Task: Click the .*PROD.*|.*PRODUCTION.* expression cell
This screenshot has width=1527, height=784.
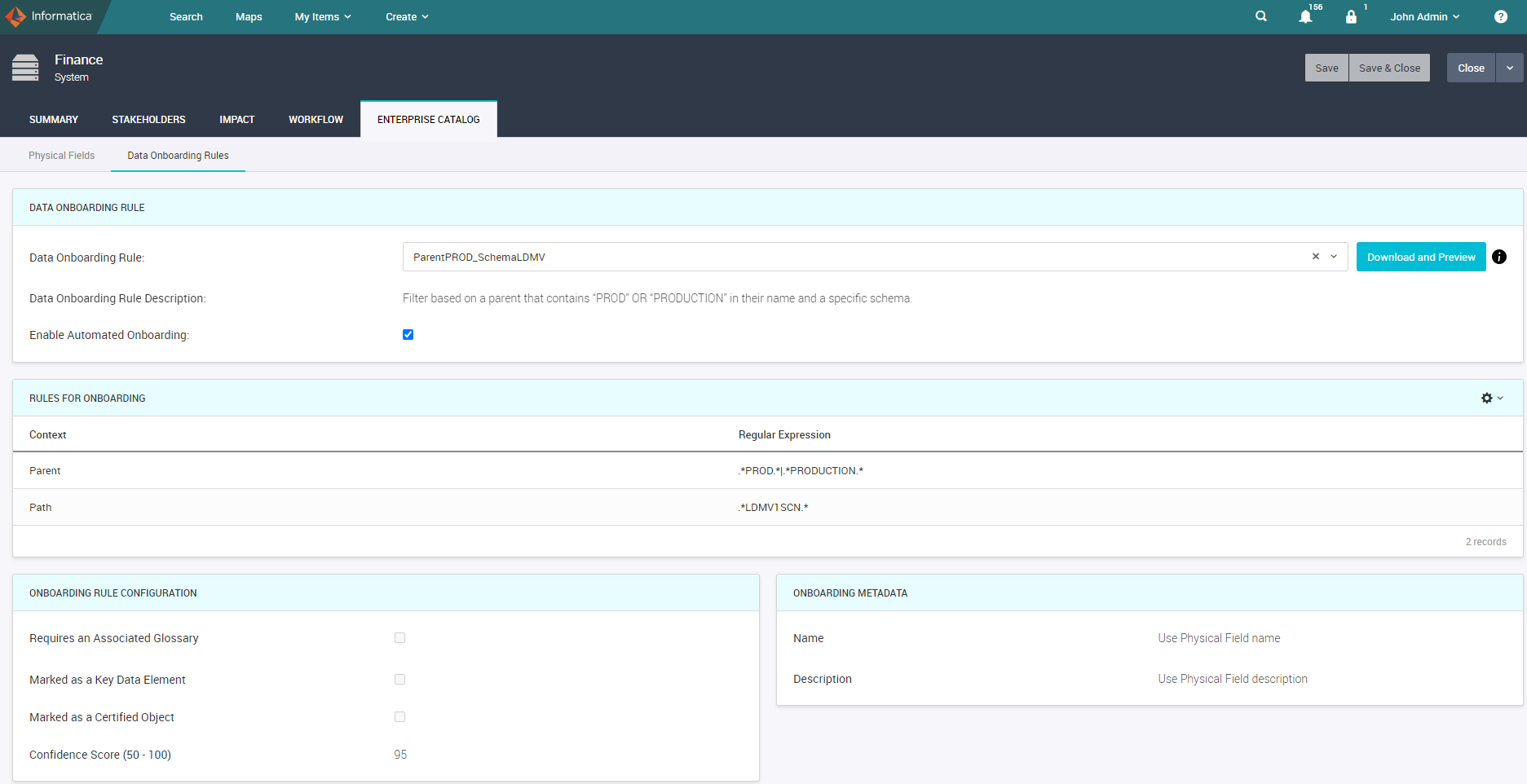Action: [x=801, y=470]
